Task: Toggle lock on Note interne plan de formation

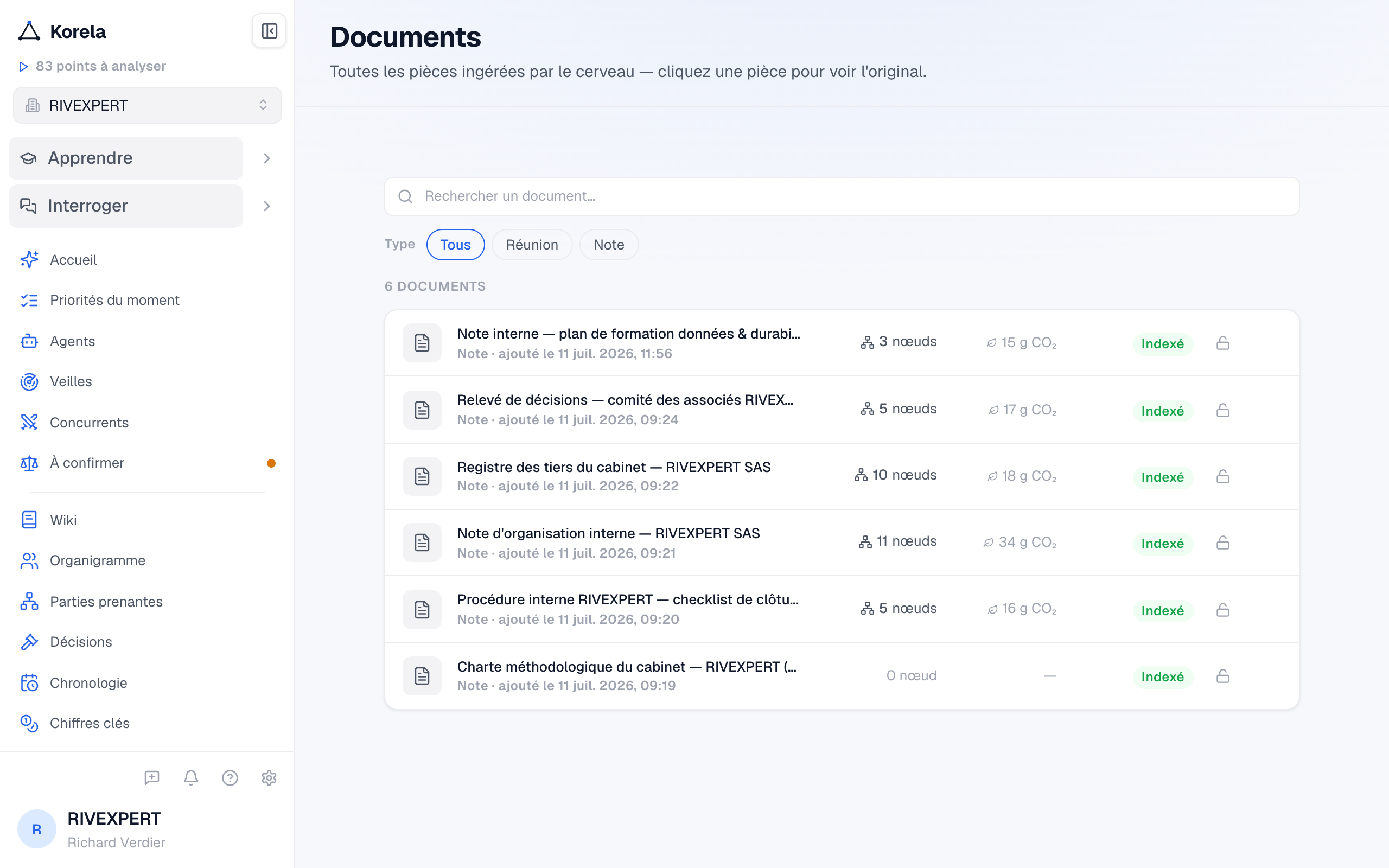Action: [1222, 343]
